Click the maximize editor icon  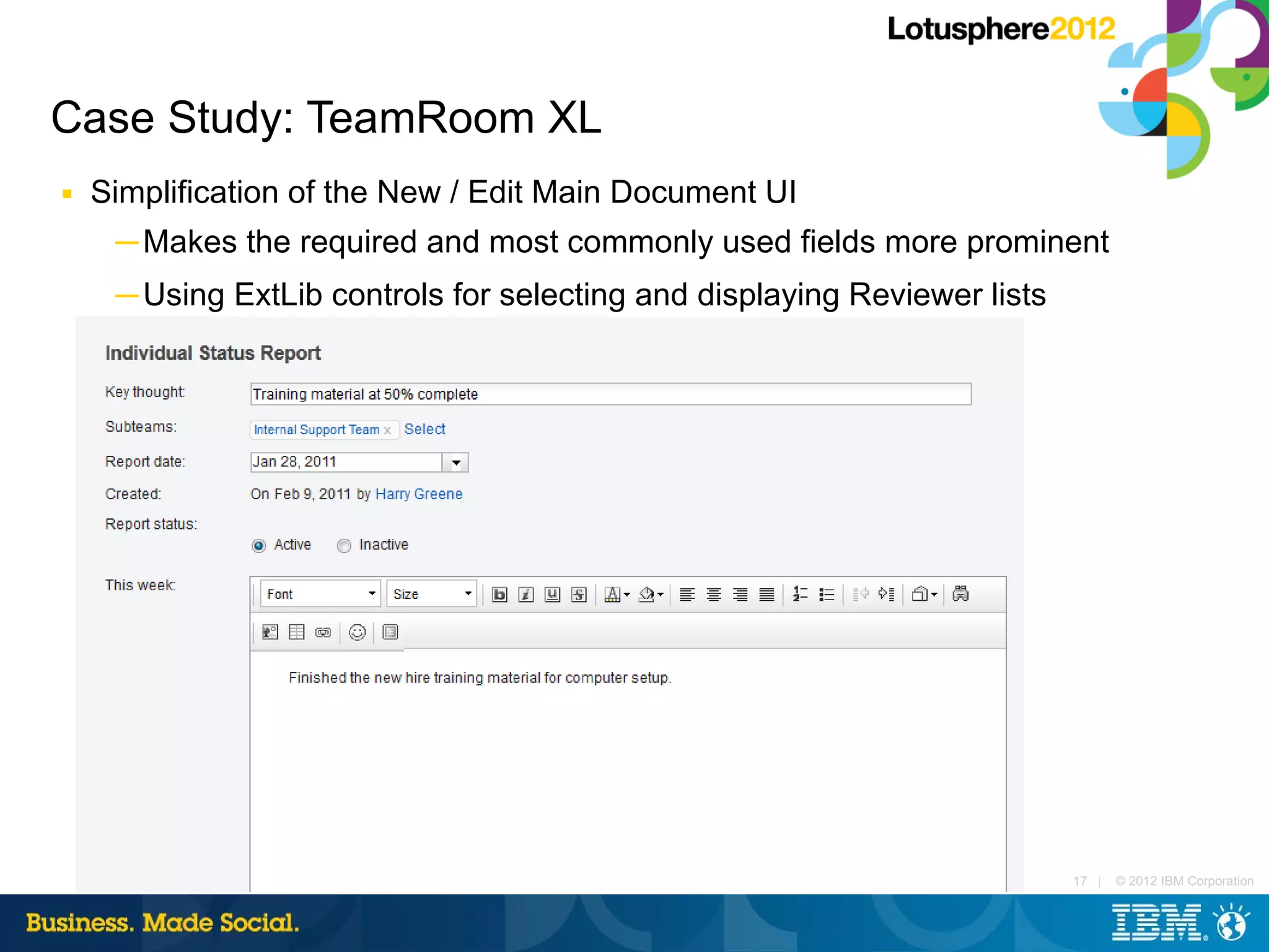click(390, 632)
